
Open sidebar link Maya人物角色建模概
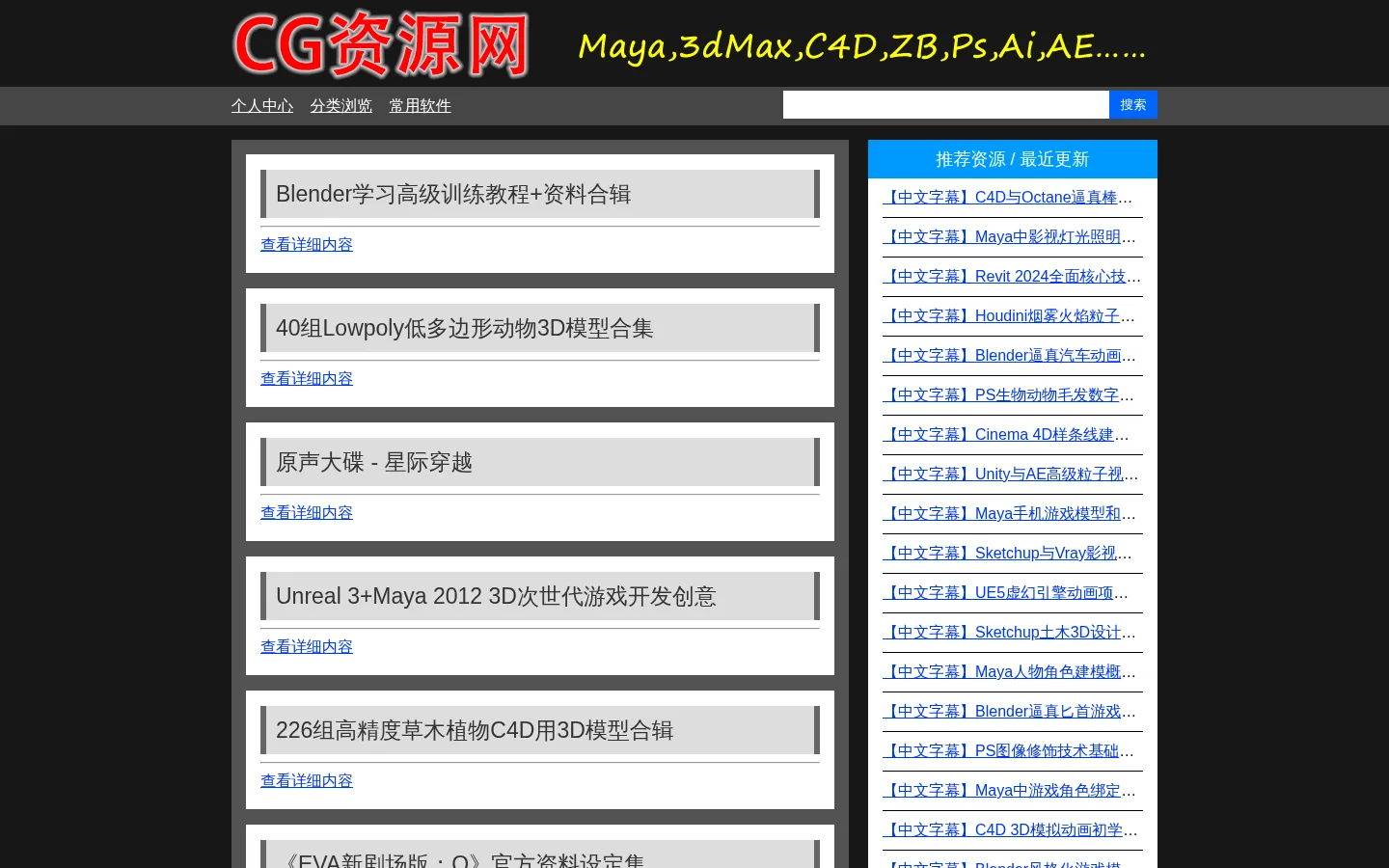1010,672
